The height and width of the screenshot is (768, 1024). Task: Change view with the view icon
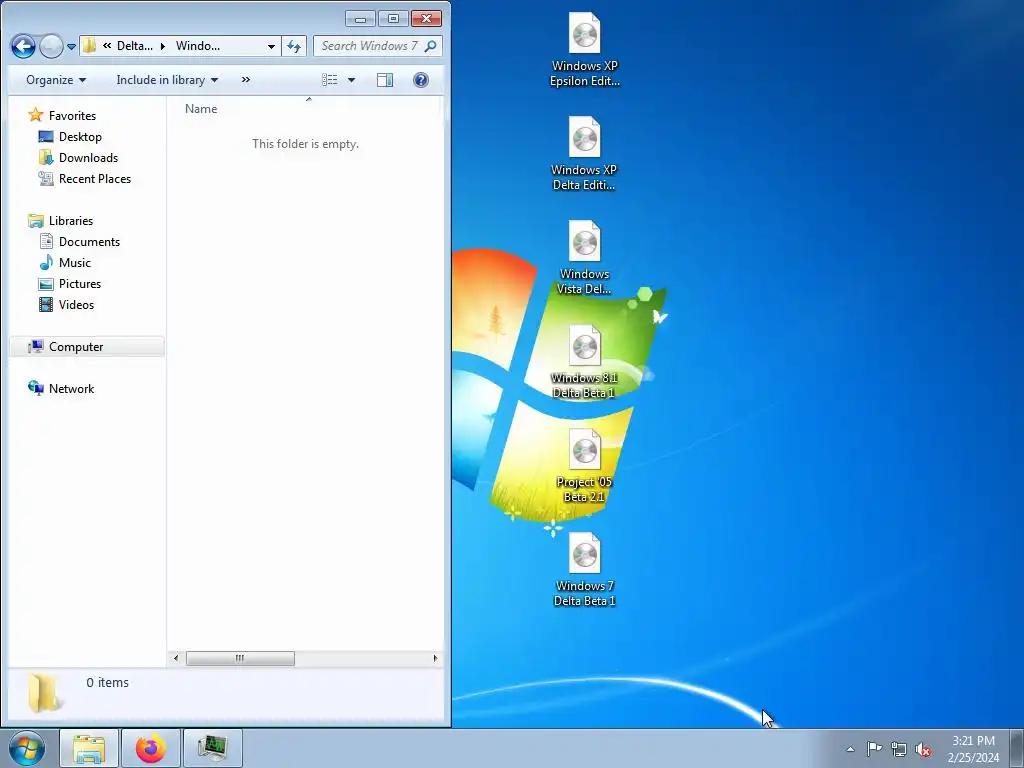pyautogui.click(x=330, y=80)
